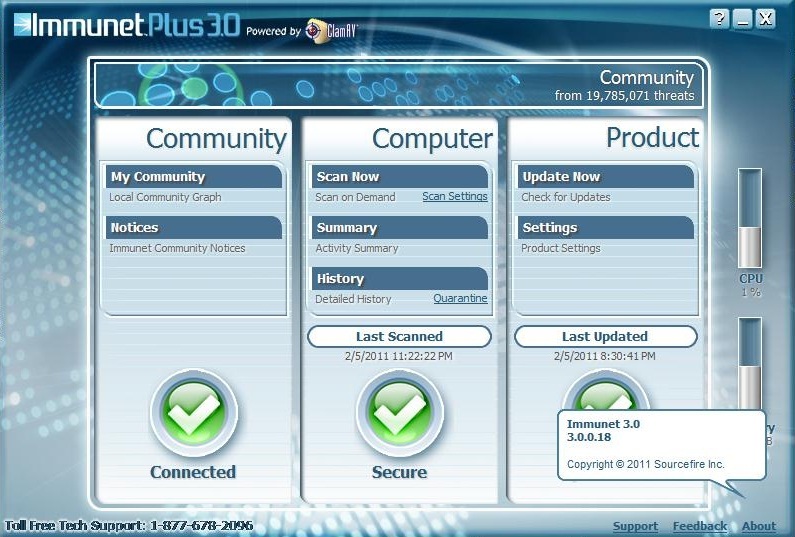Open the History section

400,278
